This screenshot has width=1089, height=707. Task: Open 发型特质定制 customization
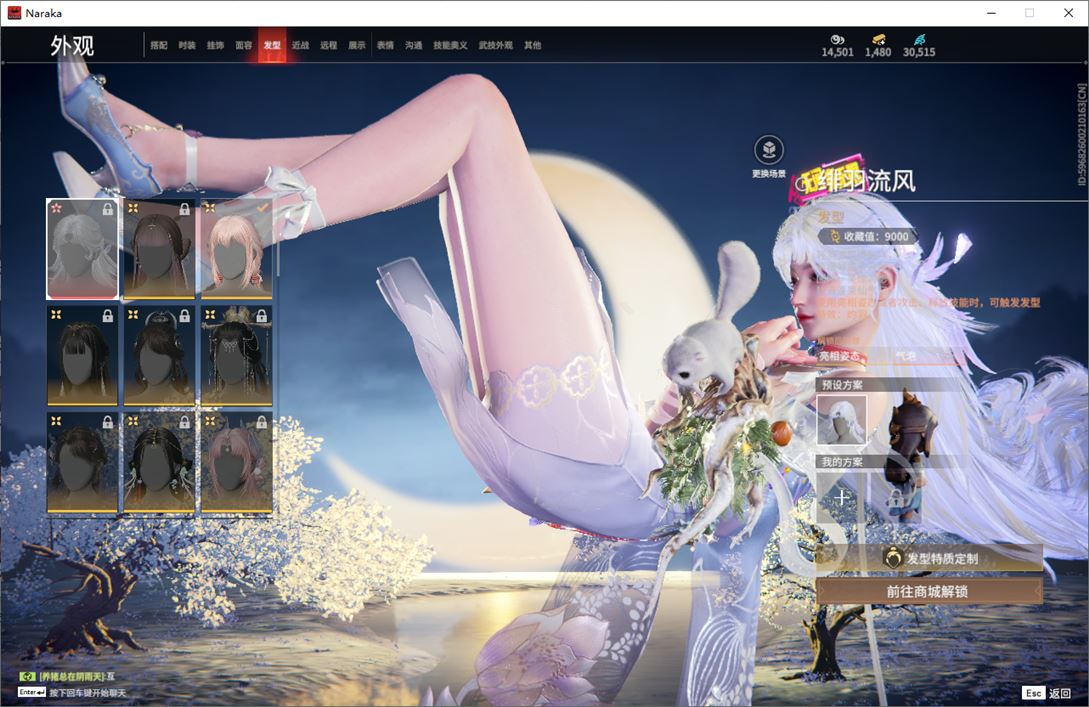[x=929, y=558]
